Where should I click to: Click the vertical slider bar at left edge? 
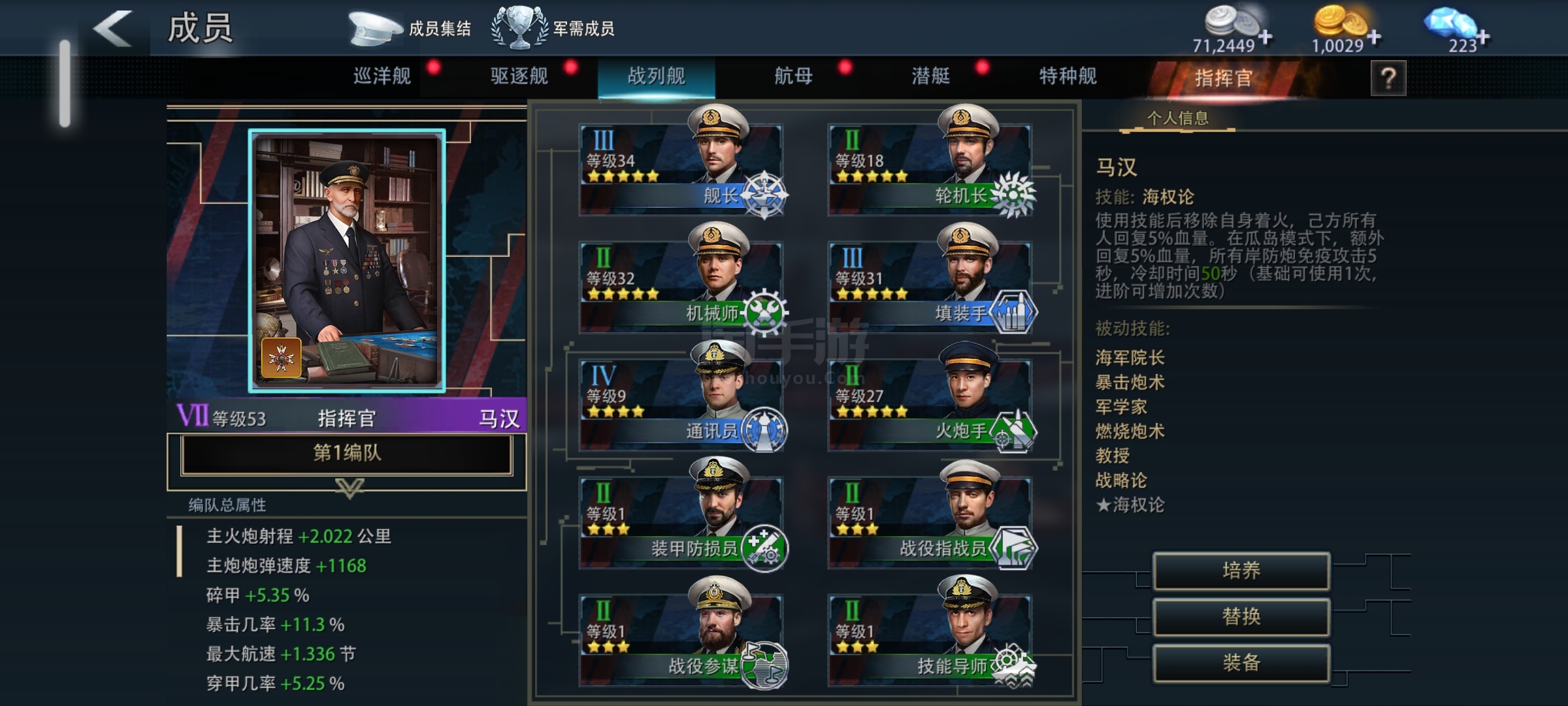coord(65,83)
